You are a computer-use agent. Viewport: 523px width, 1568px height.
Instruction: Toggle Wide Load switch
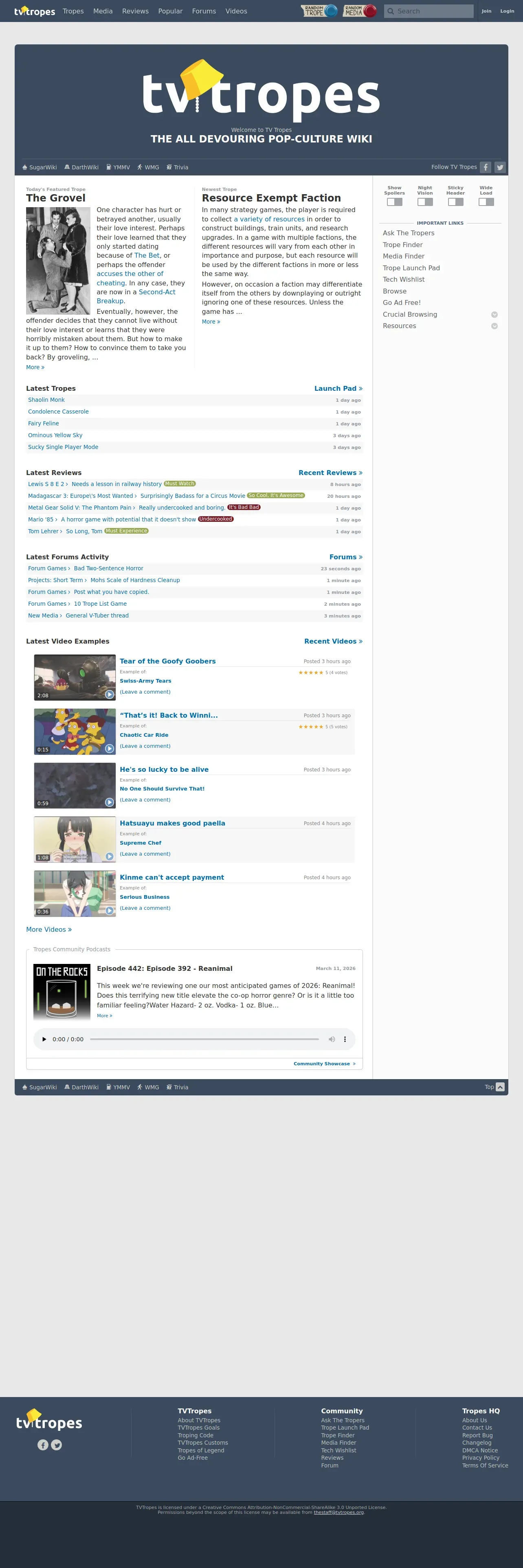coord(486,202)
